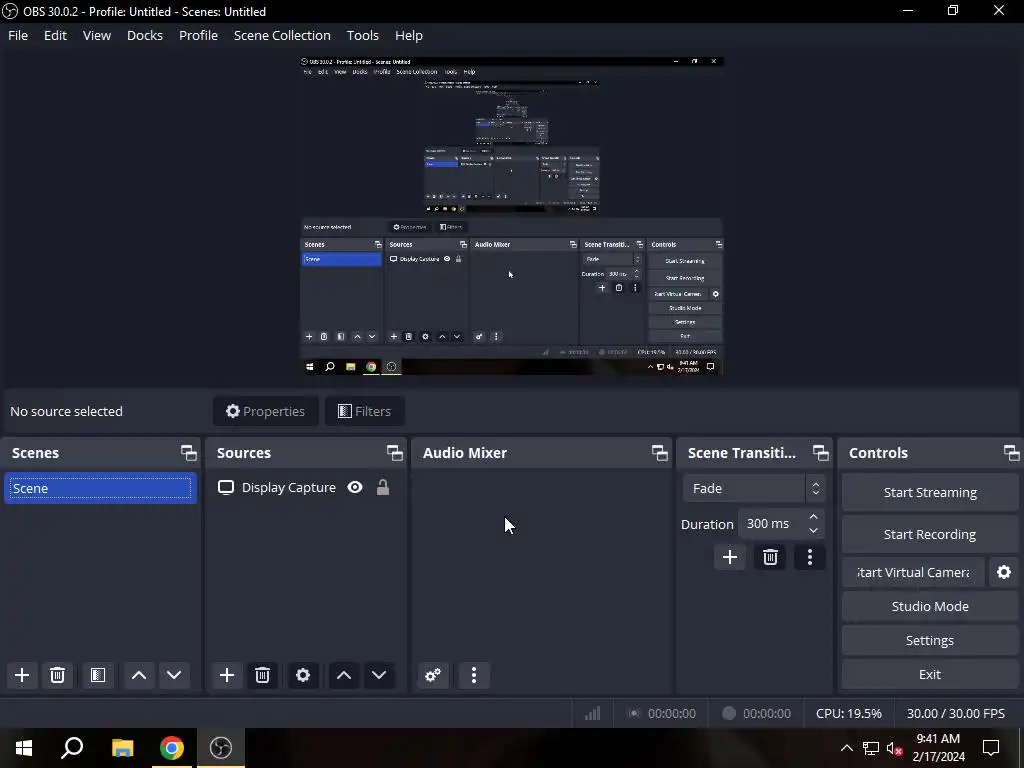Open Windows notification center
1024x768 pixels.
pos(991,748)
